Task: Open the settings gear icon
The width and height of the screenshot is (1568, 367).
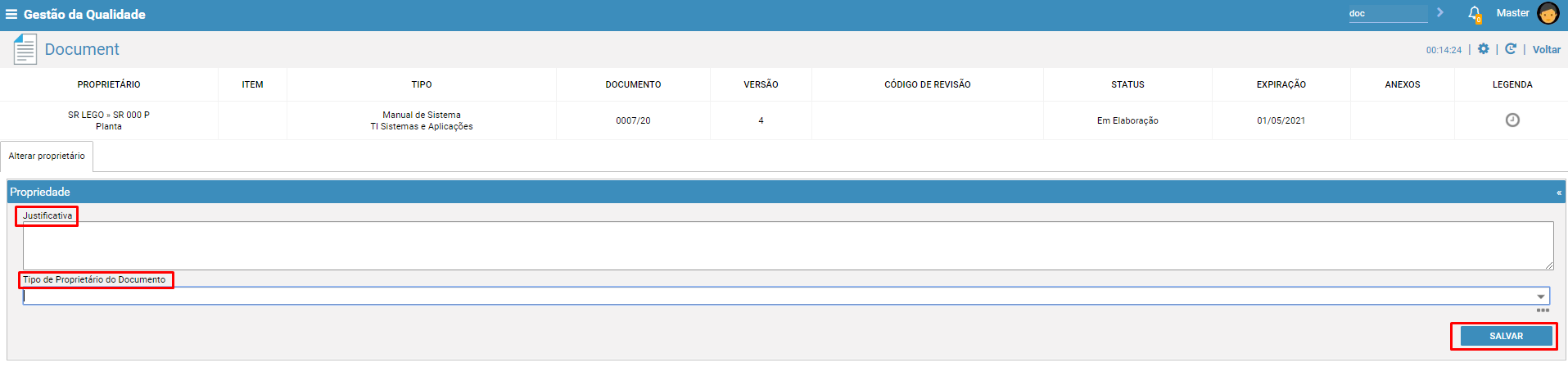Action: [x=1483, y=49]
